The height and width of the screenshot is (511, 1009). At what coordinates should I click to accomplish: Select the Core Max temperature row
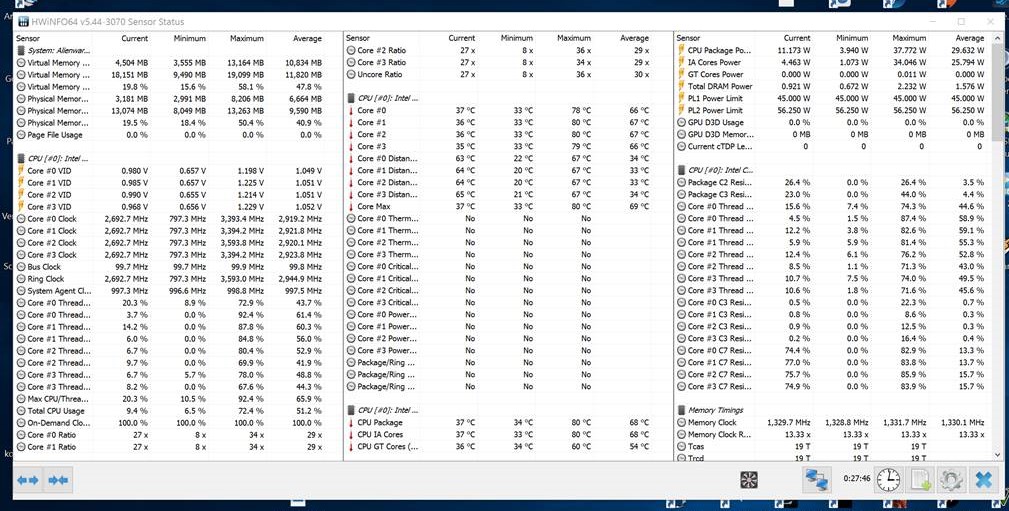point(373,206)
